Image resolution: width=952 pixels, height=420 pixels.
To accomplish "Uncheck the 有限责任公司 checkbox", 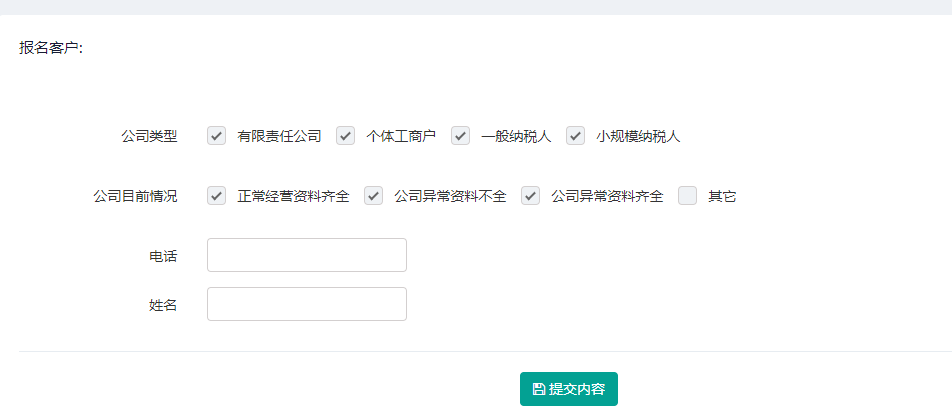I will tap(216, 136).
